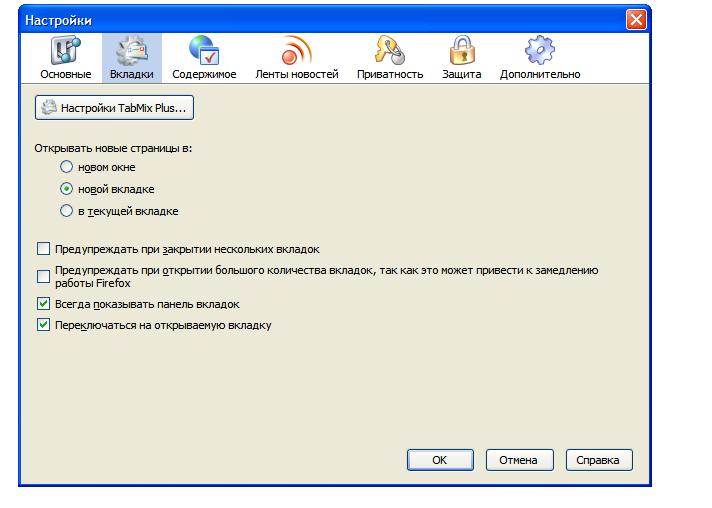Screen dimensions: 712x508
Task: Close the Настройки dialog window
Action: pos(636,20)
